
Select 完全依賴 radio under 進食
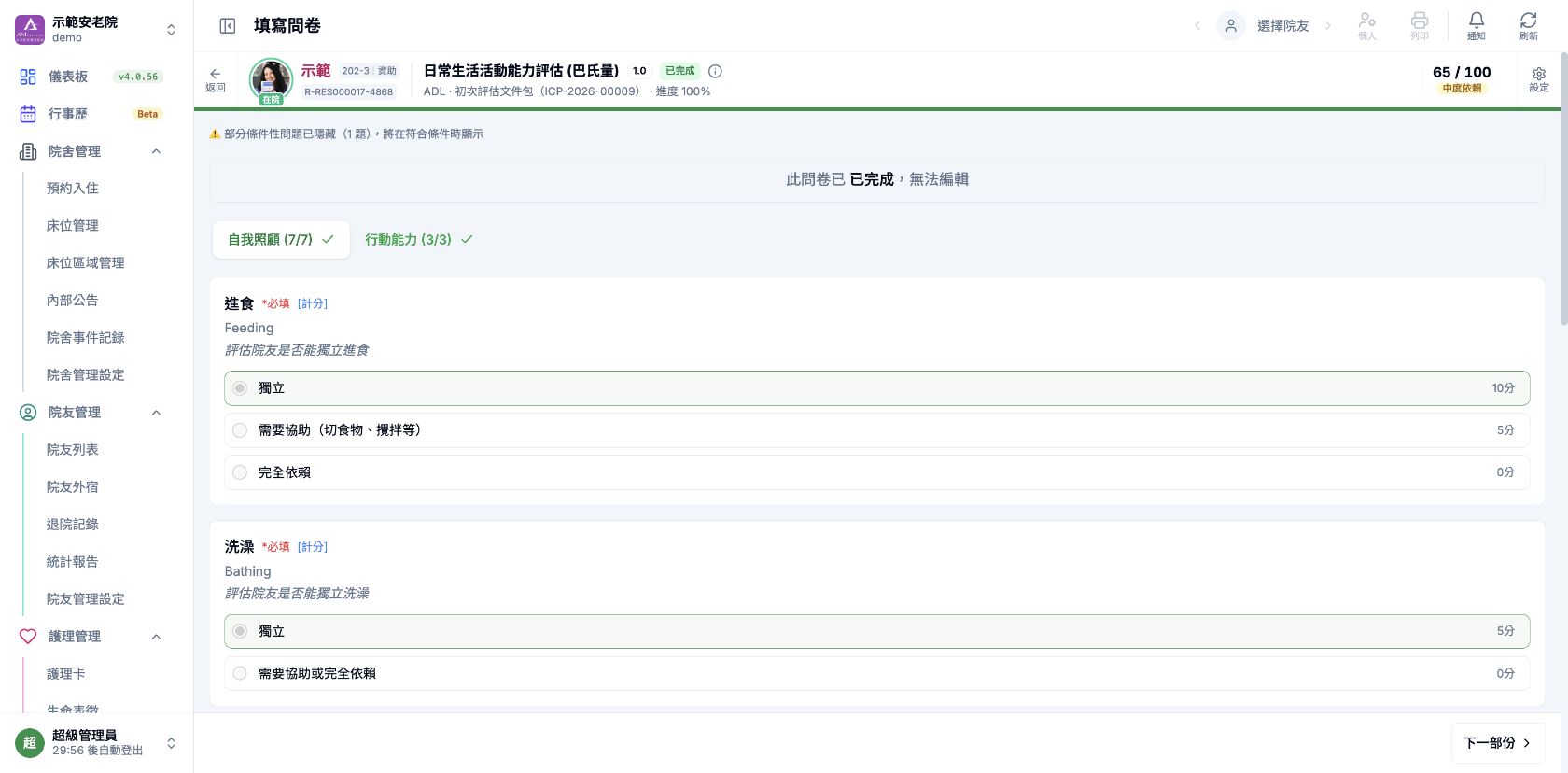click(240, 472)
